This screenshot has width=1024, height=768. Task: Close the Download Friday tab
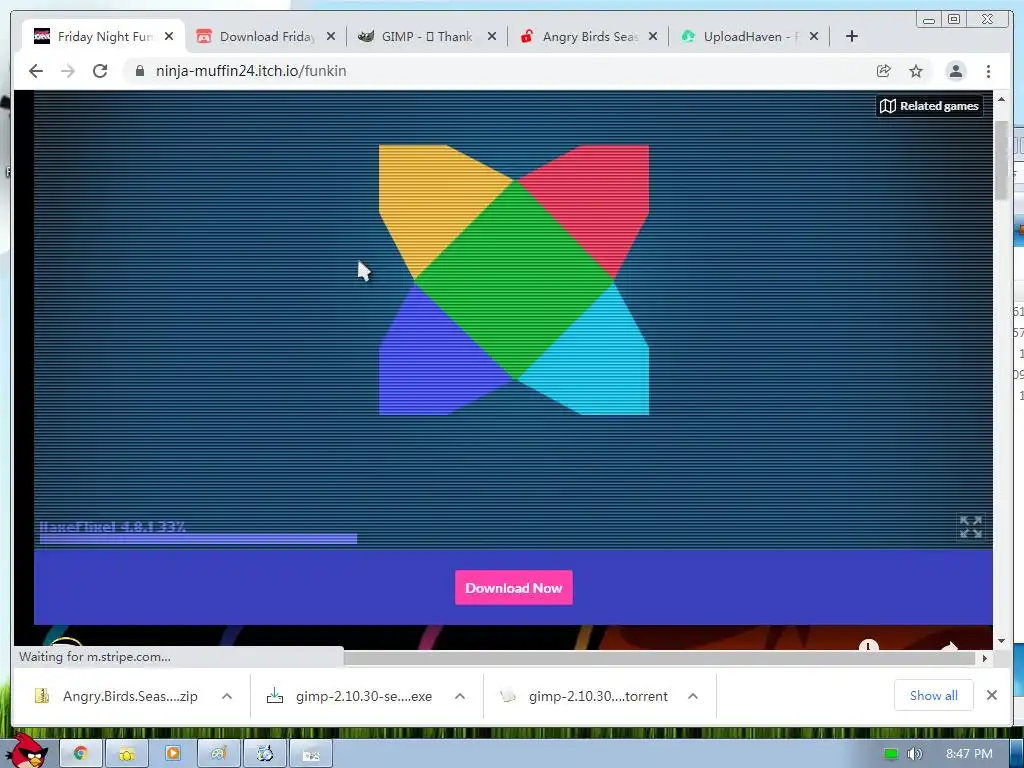331,37
